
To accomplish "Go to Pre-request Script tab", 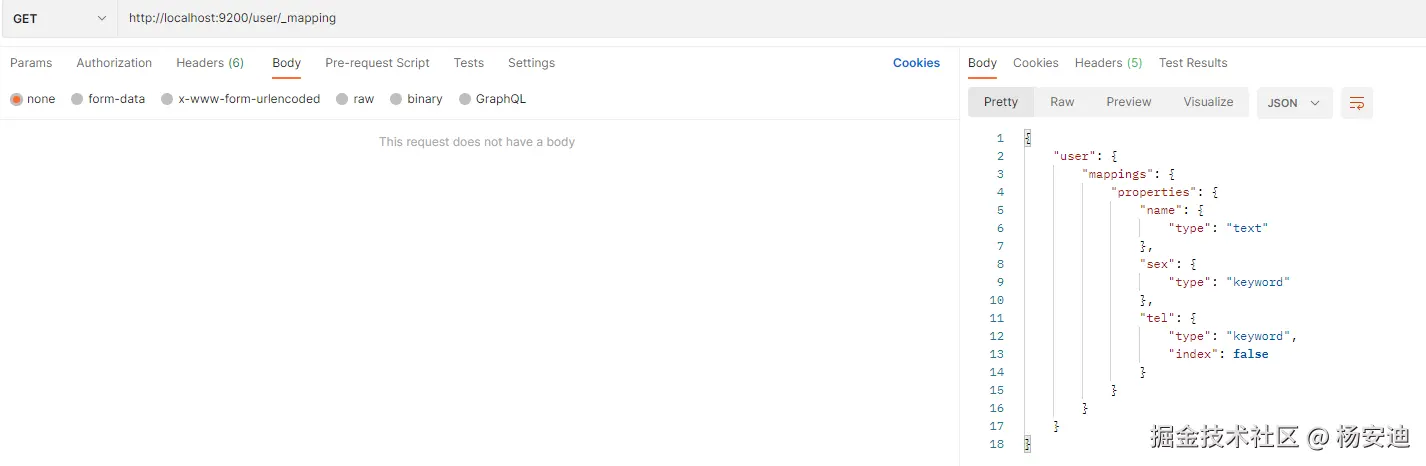I will (377, 63).
